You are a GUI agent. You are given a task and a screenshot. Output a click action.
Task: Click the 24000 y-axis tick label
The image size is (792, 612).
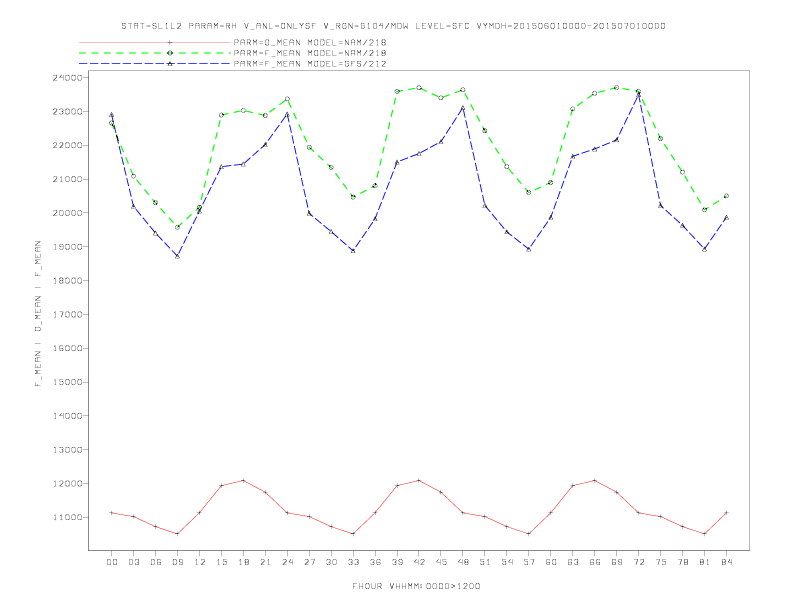pyautogui.click(x=67, y=78)
